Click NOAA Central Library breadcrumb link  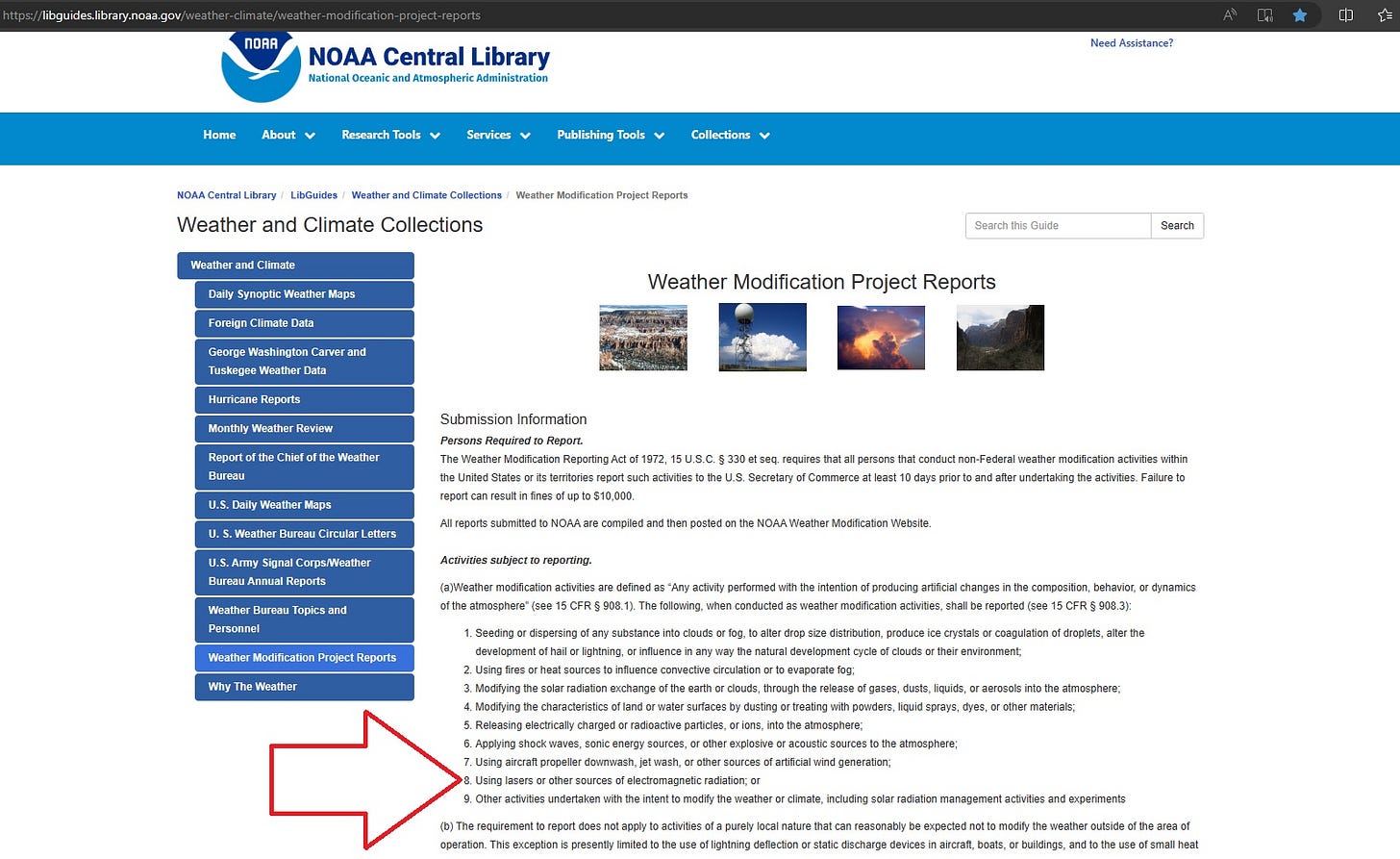(226, 195)
